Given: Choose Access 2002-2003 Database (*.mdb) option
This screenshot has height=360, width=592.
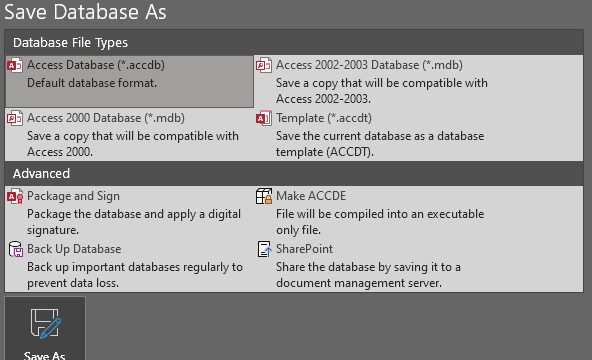Looking at the screenshot, I should tap(418, 82).
